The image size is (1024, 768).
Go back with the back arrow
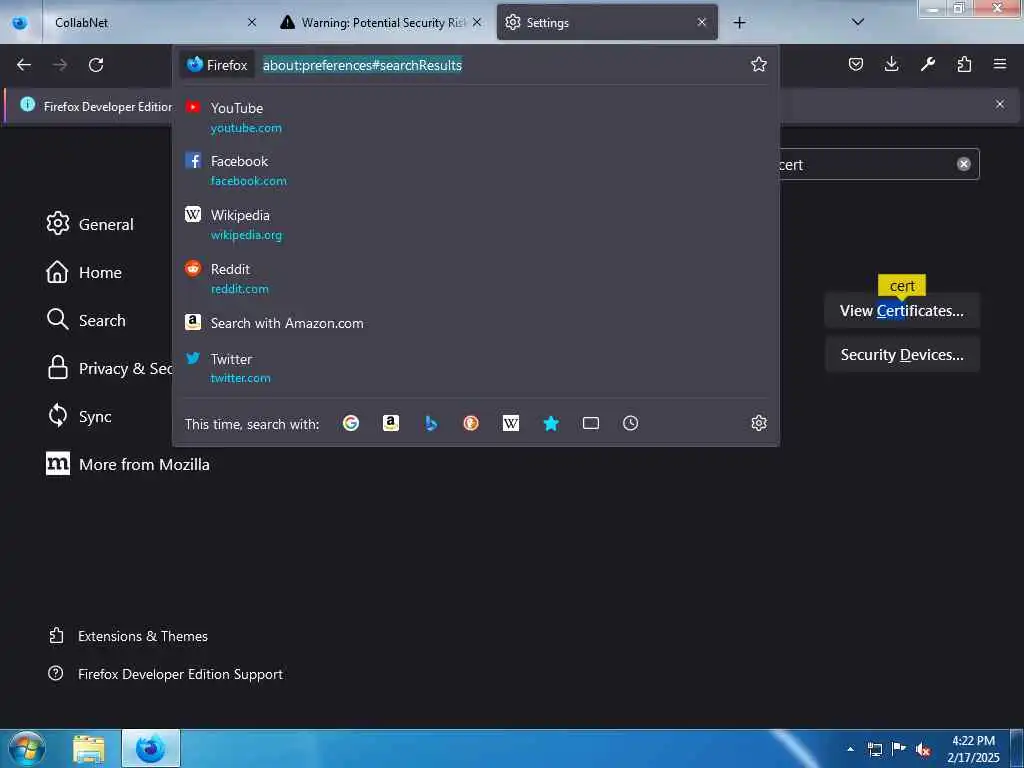click(x=24, y=65)
